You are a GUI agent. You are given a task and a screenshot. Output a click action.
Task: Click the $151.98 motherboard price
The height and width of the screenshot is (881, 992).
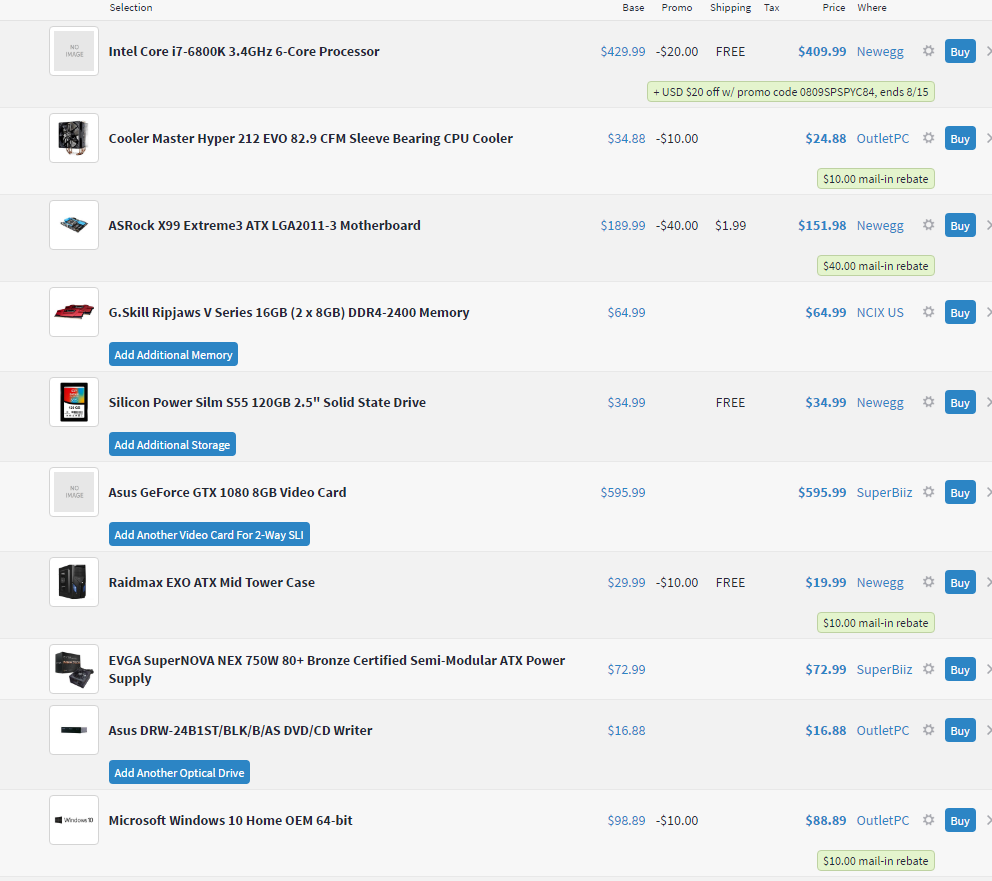click(x=822, y=225)
